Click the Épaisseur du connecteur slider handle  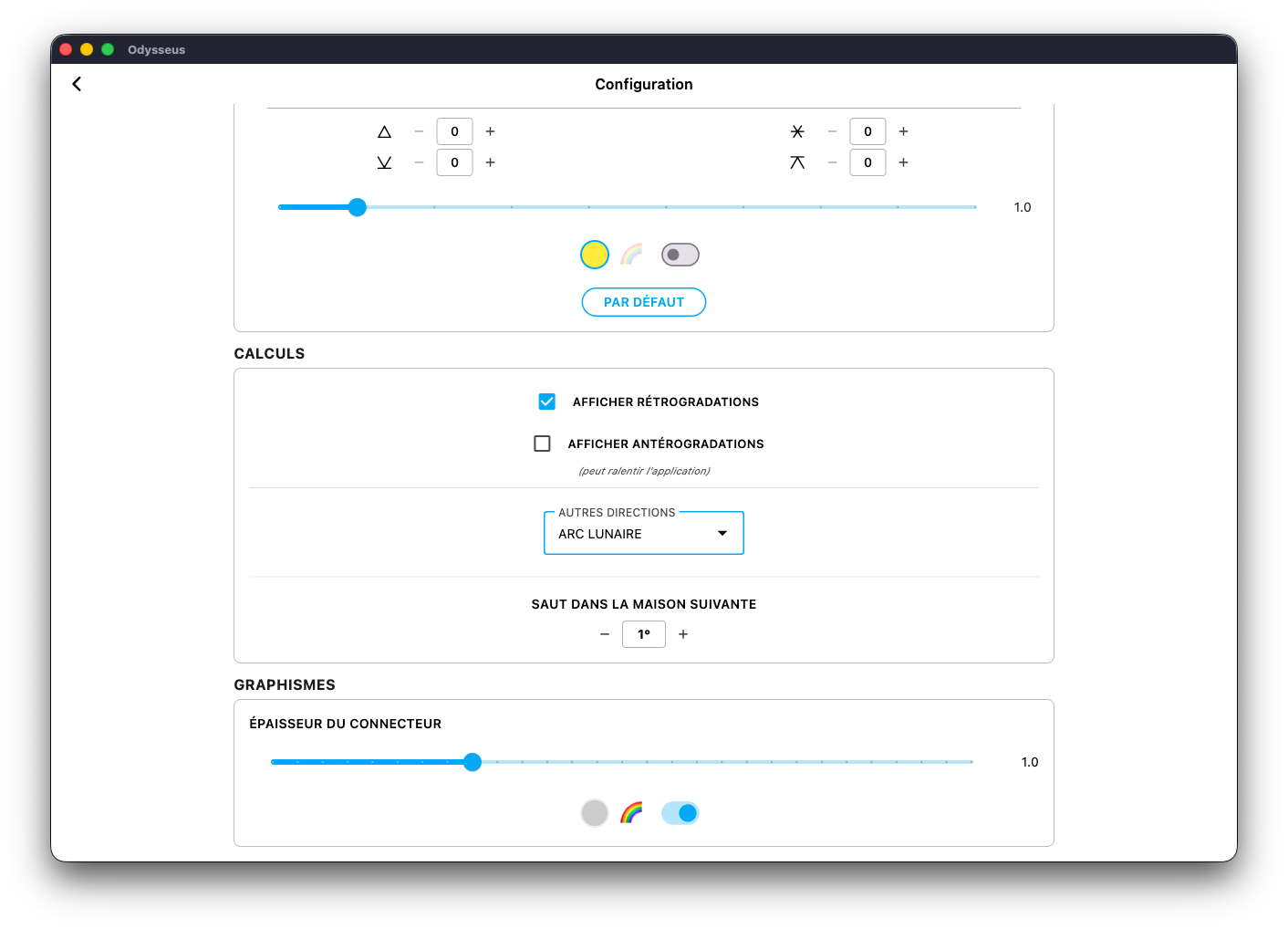[x=473, y=762]
